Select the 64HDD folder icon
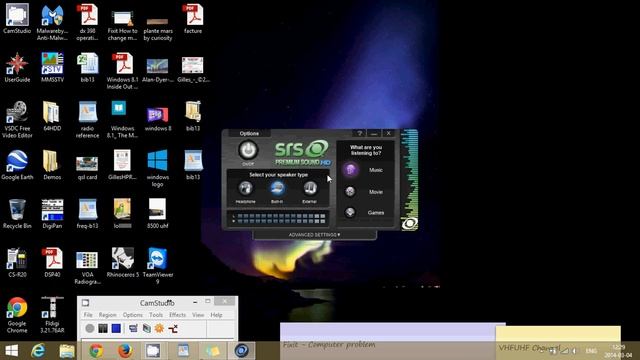This screenshot has height=360, width=640. pyautogui.click(x=52, y=116)
